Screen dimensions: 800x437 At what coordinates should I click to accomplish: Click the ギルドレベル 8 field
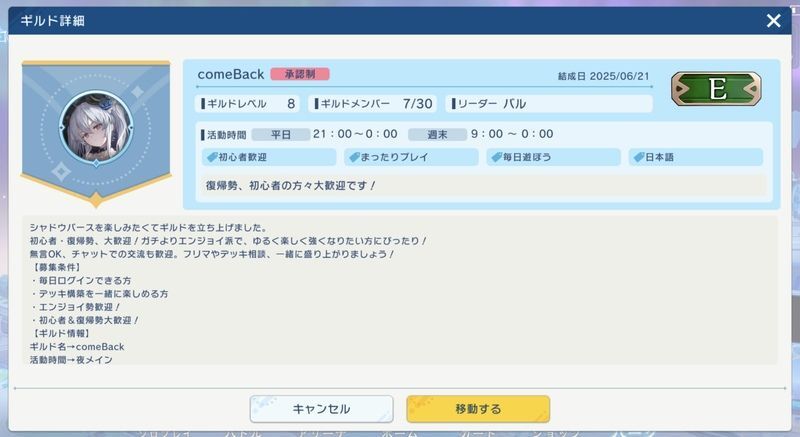250,103
